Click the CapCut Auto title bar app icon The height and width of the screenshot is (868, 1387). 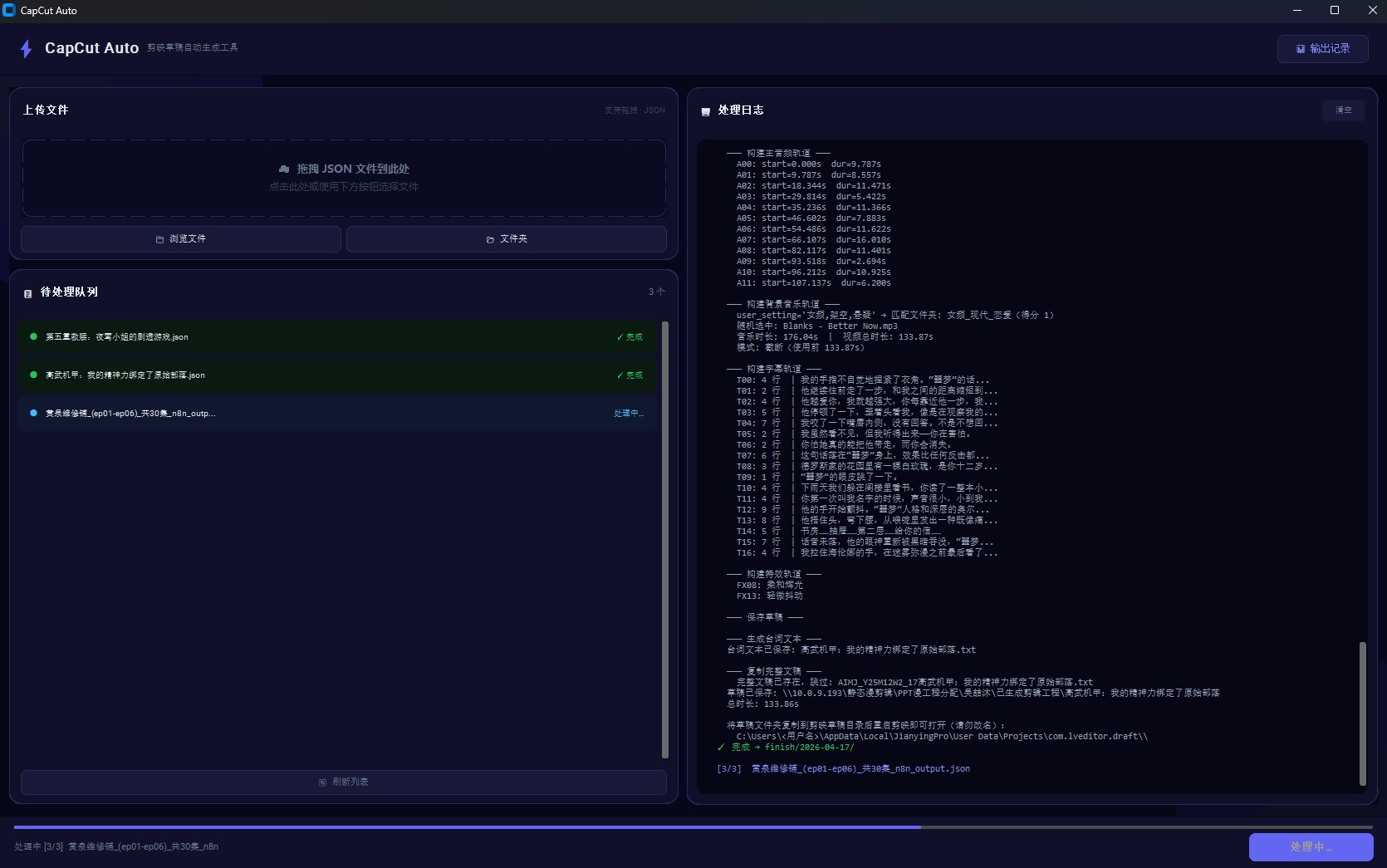click(9, 10)
